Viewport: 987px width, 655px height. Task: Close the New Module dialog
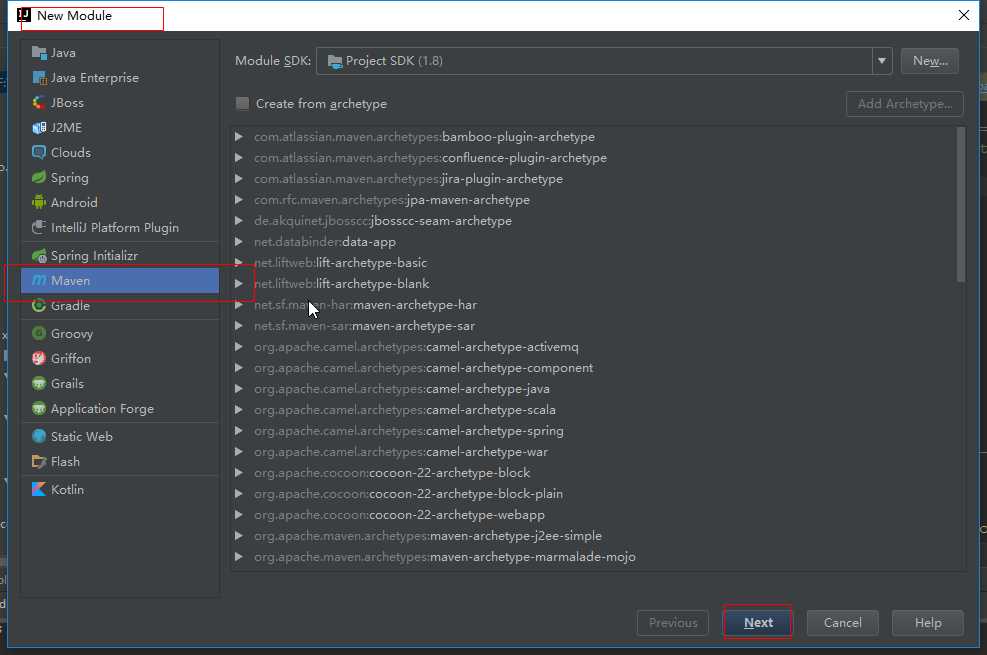[964, 15]
